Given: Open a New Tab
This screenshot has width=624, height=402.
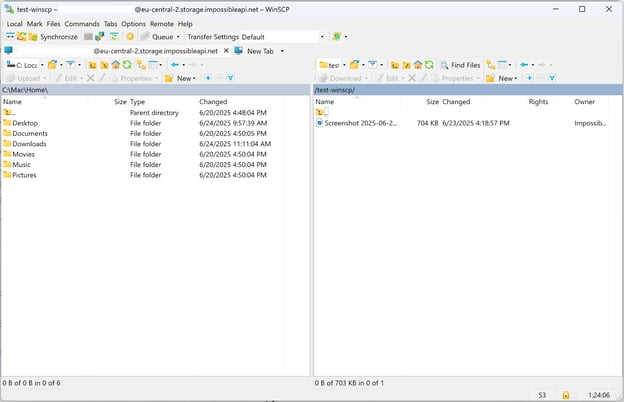Looking at the screenshot, I should point(255,51).
